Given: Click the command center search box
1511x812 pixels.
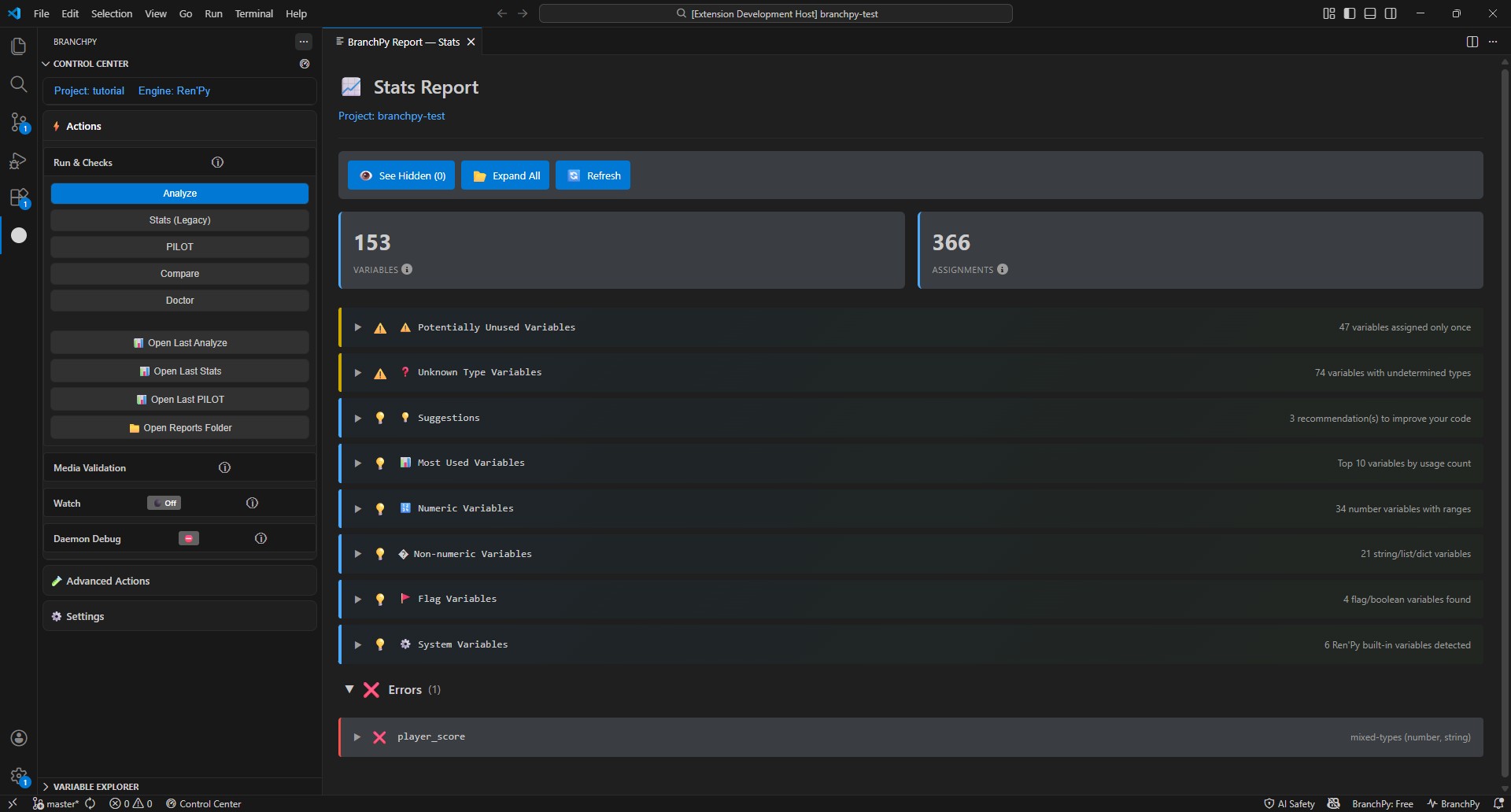Looking at the screenshot, I should click(776, 13).
